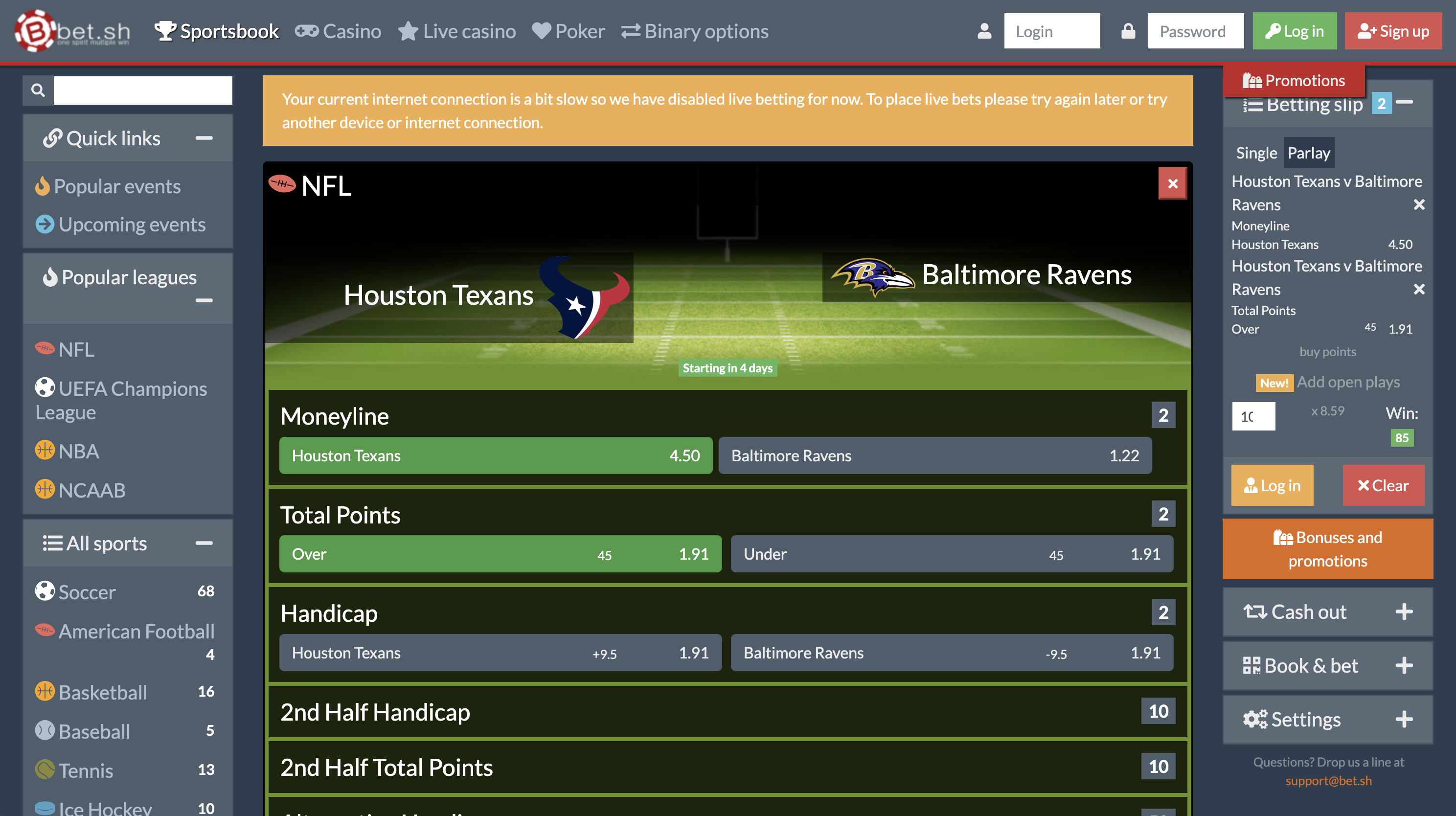Click the Live casino star icon
The image size is (1456, 816).
tap(408, 31)
